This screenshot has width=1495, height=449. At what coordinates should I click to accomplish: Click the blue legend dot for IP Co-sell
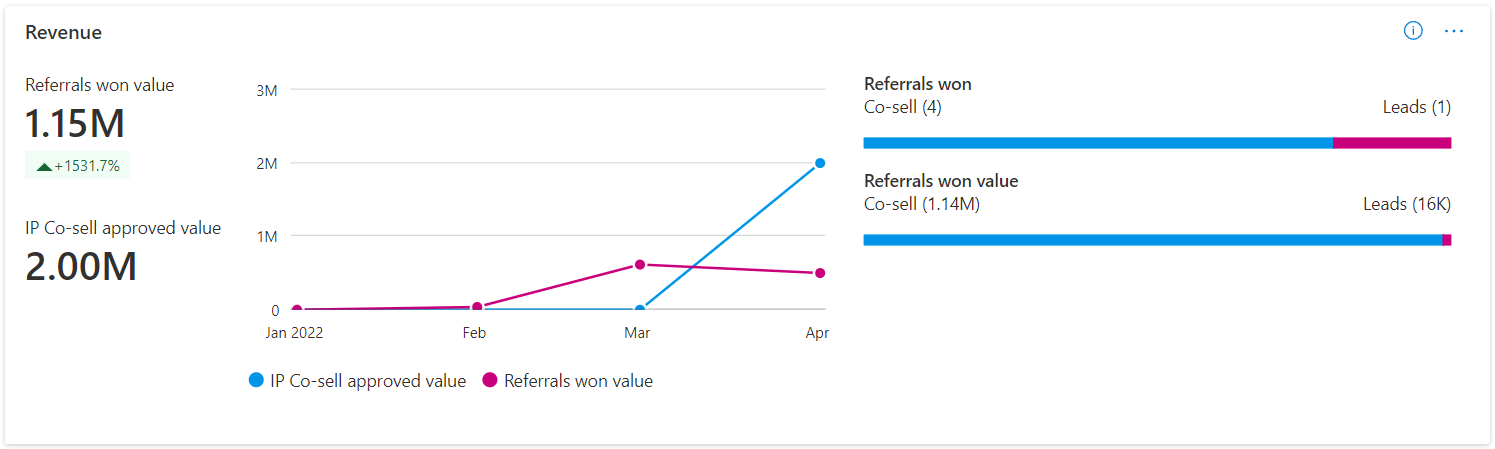click(256, 381)
